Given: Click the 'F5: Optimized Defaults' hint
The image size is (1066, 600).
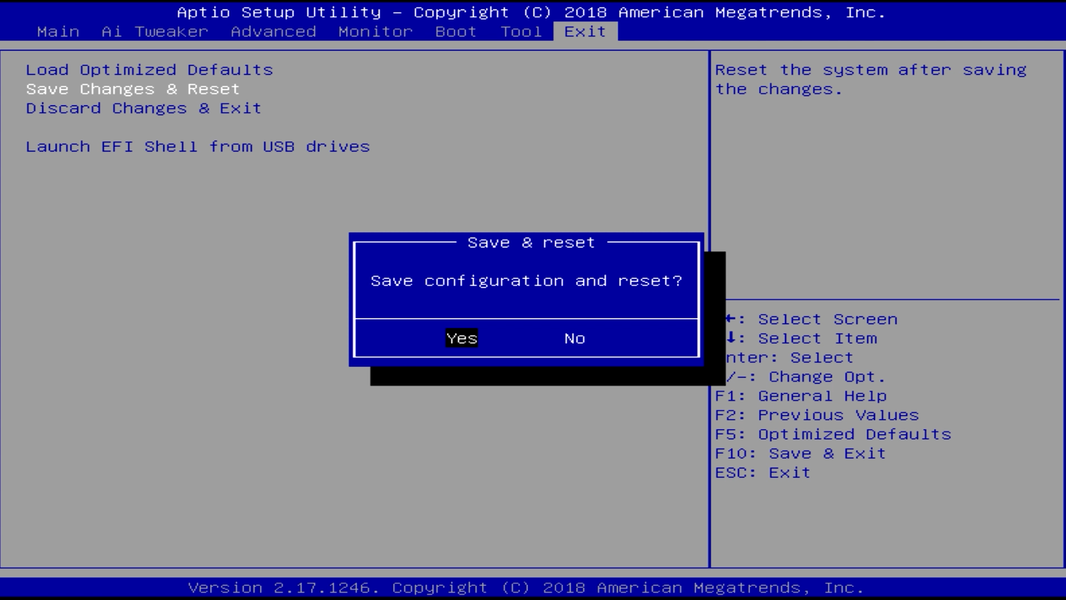Looking at the screenshot, I should [x=833, y=434].
